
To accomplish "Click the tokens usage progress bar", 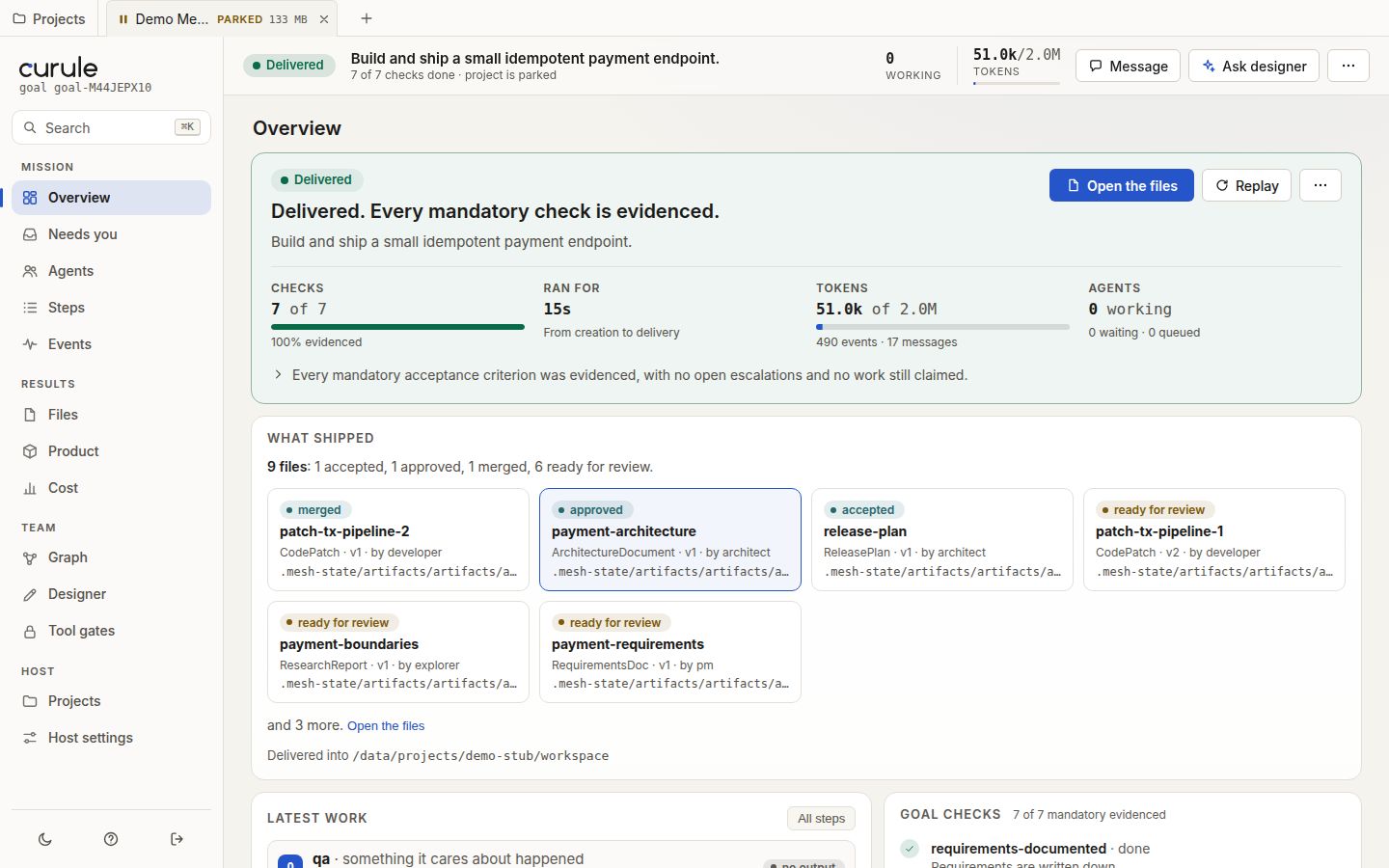I will [x=942, y=327].
